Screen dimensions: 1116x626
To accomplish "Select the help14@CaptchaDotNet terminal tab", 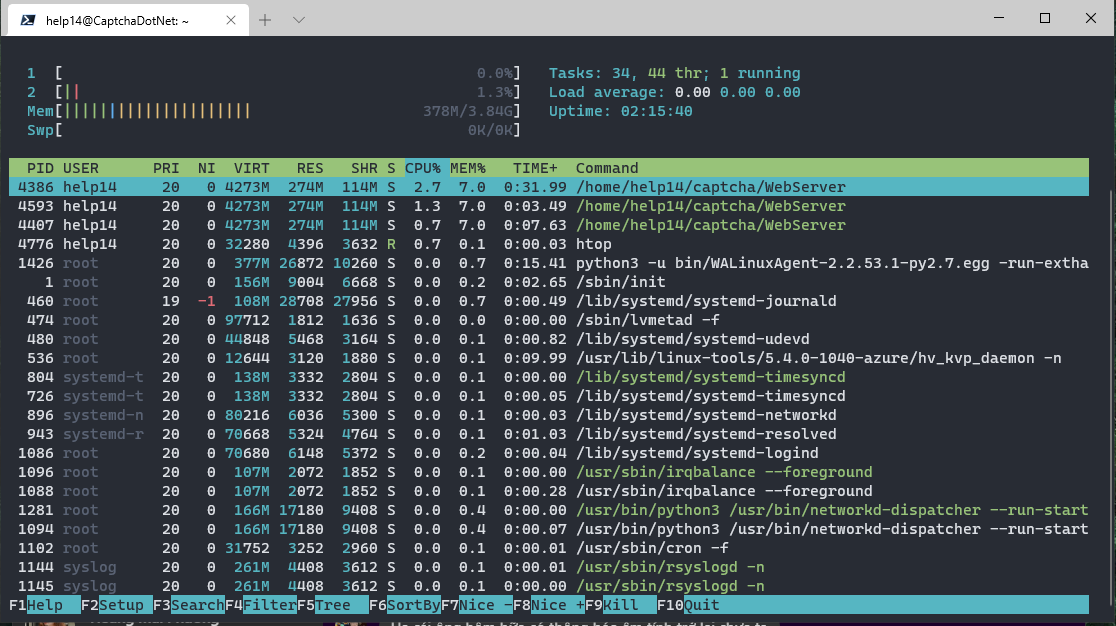I will (x=120, y=18).
